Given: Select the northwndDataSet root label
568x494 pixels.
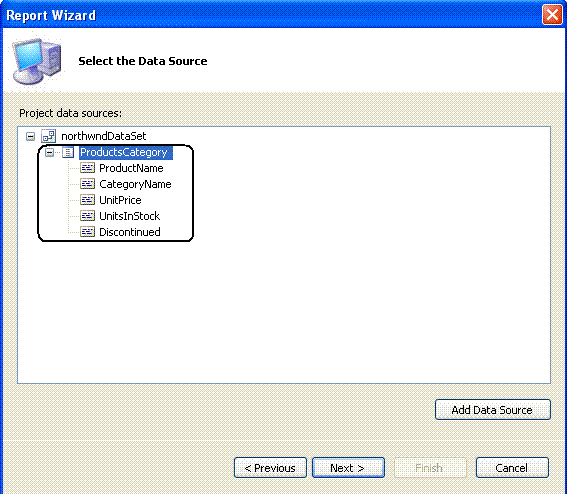Looking at the screenshot, I should [x=104, y=136].
